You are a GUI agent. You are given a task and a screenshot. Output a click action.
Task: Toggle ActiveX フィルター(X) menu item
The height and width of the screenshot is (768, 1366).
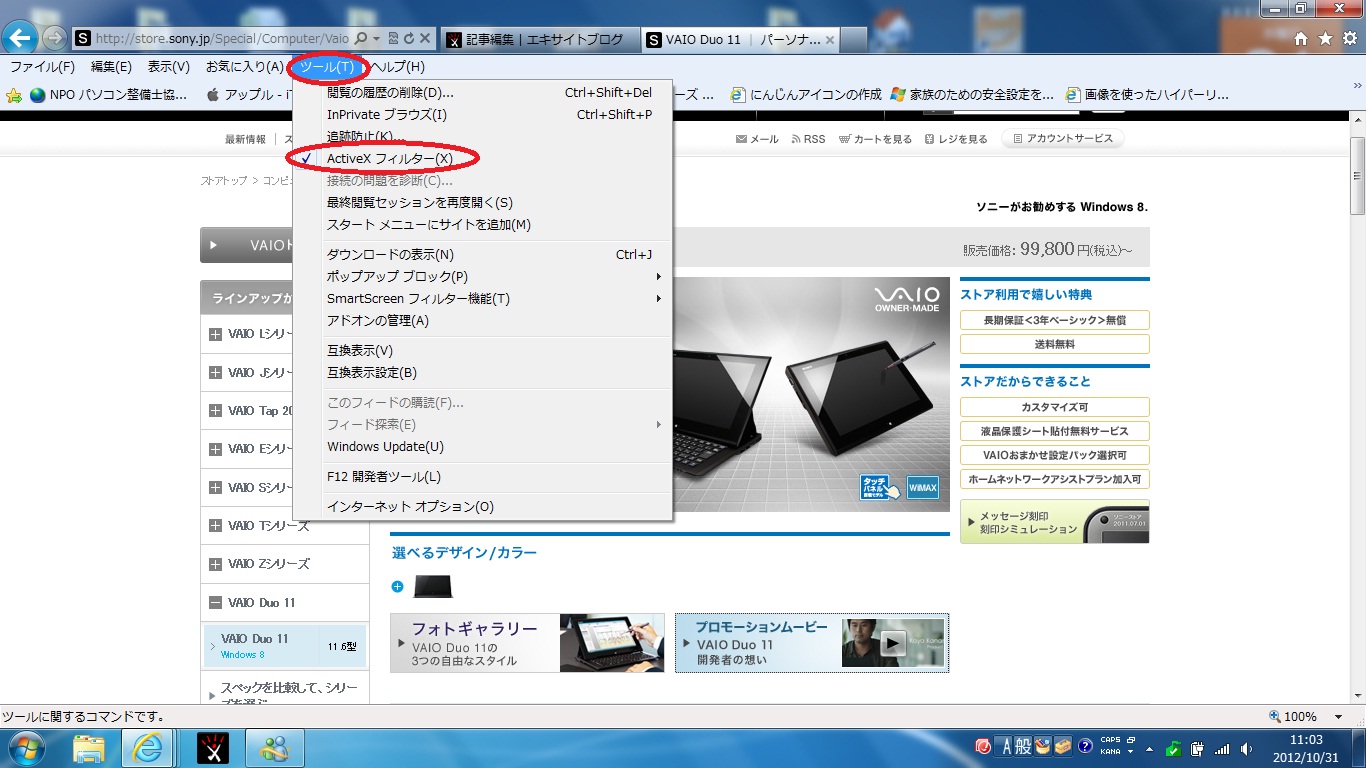point(483,158)
